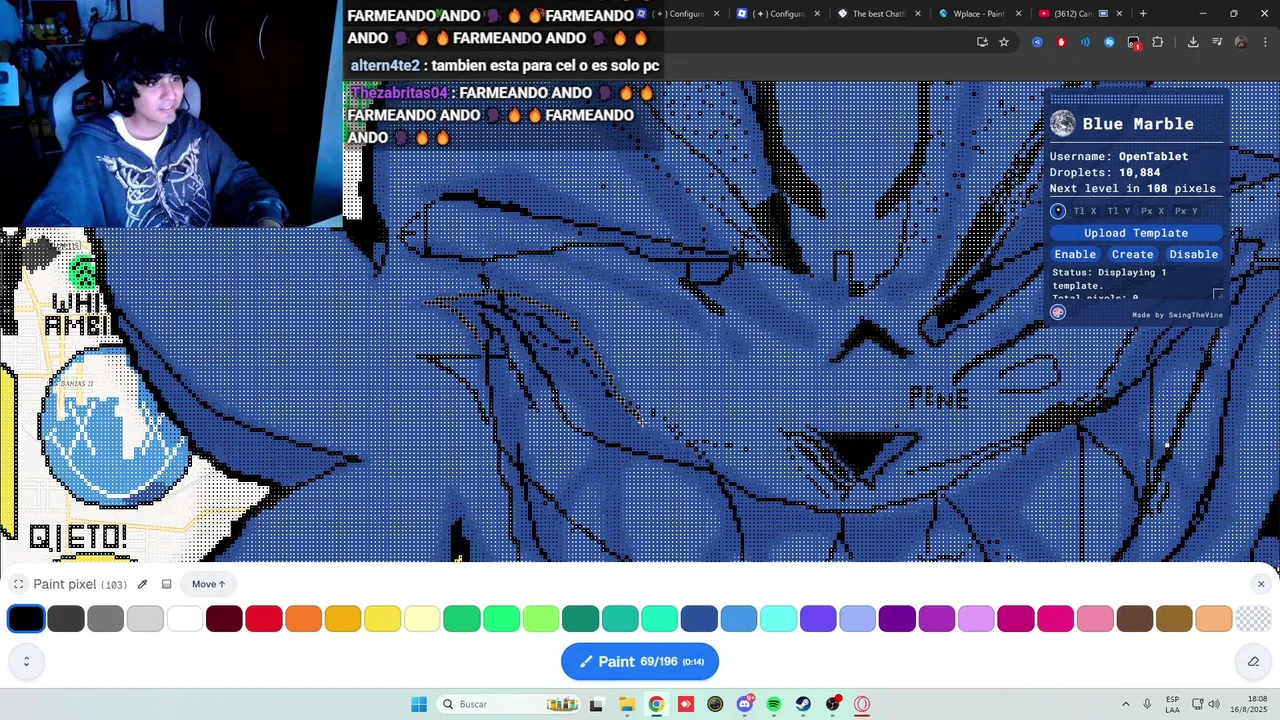Open the Chrome three-dot menu
This screenshot has width=1280, height=720.
pos(1266,42)
